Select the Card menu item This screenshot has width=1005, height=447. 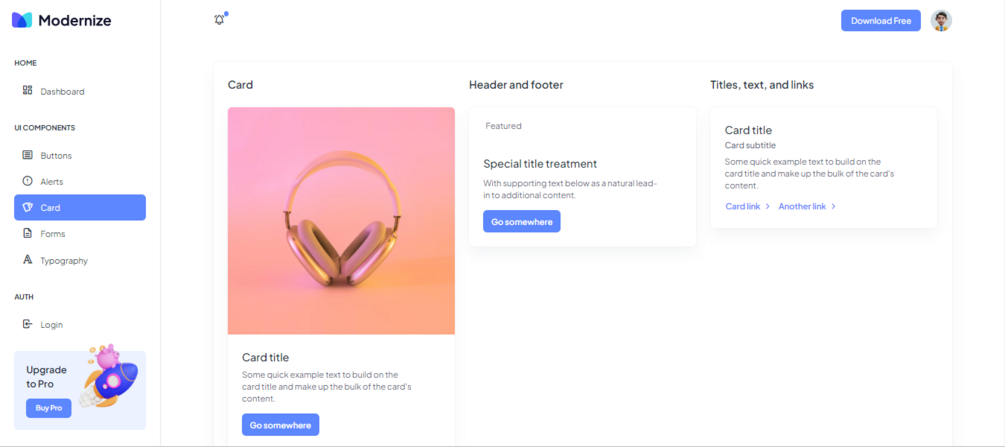coord(80,207)
